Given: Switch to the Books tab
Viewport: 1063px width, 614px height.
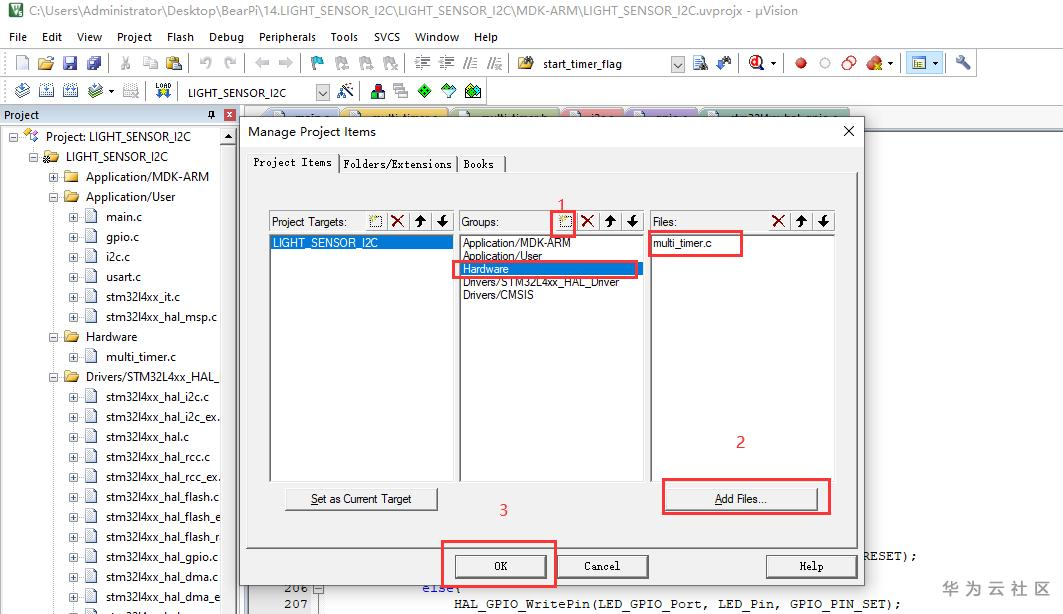Looking at the screenshot, I should tap(479, 163).
